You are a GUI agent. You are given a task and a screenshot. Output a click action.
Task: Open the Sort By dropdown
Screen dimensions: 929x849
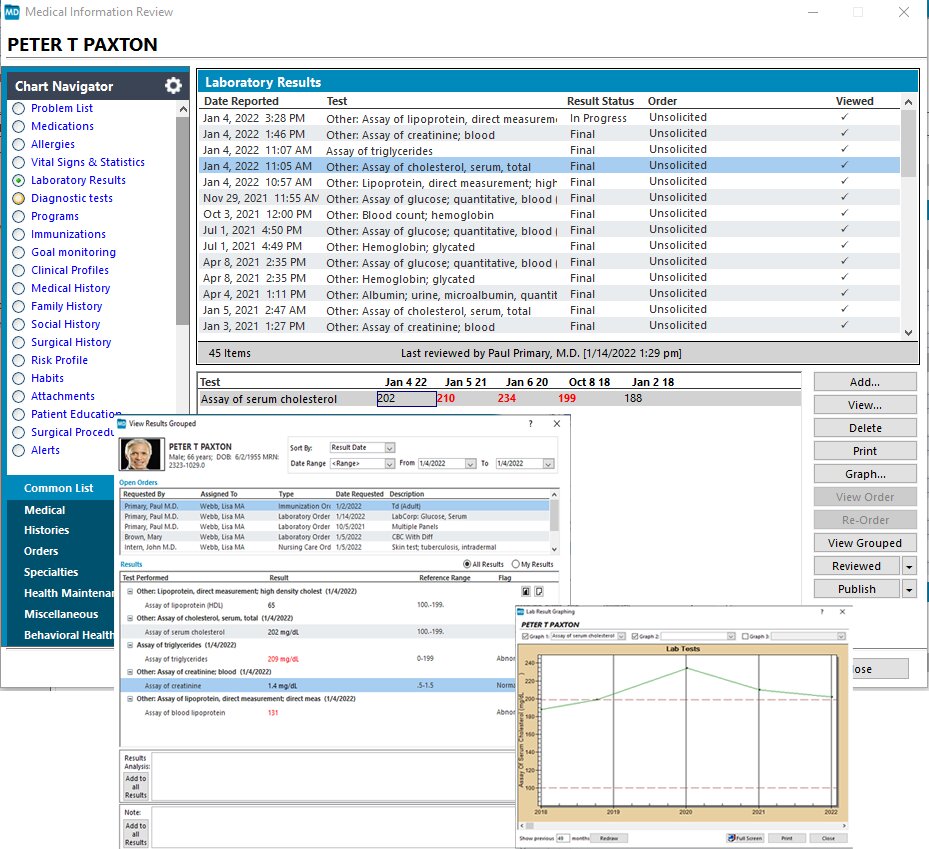click(390, 448)
